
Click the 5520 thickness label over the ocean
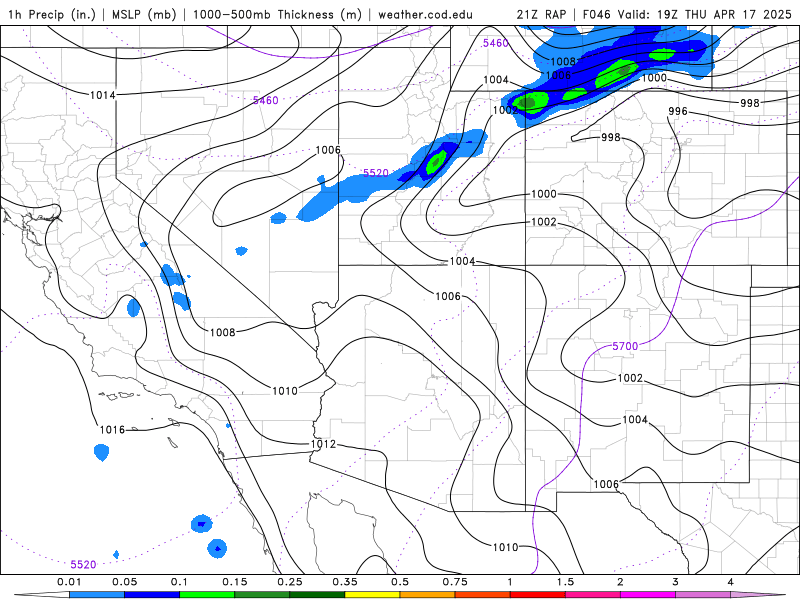[83, 564]
